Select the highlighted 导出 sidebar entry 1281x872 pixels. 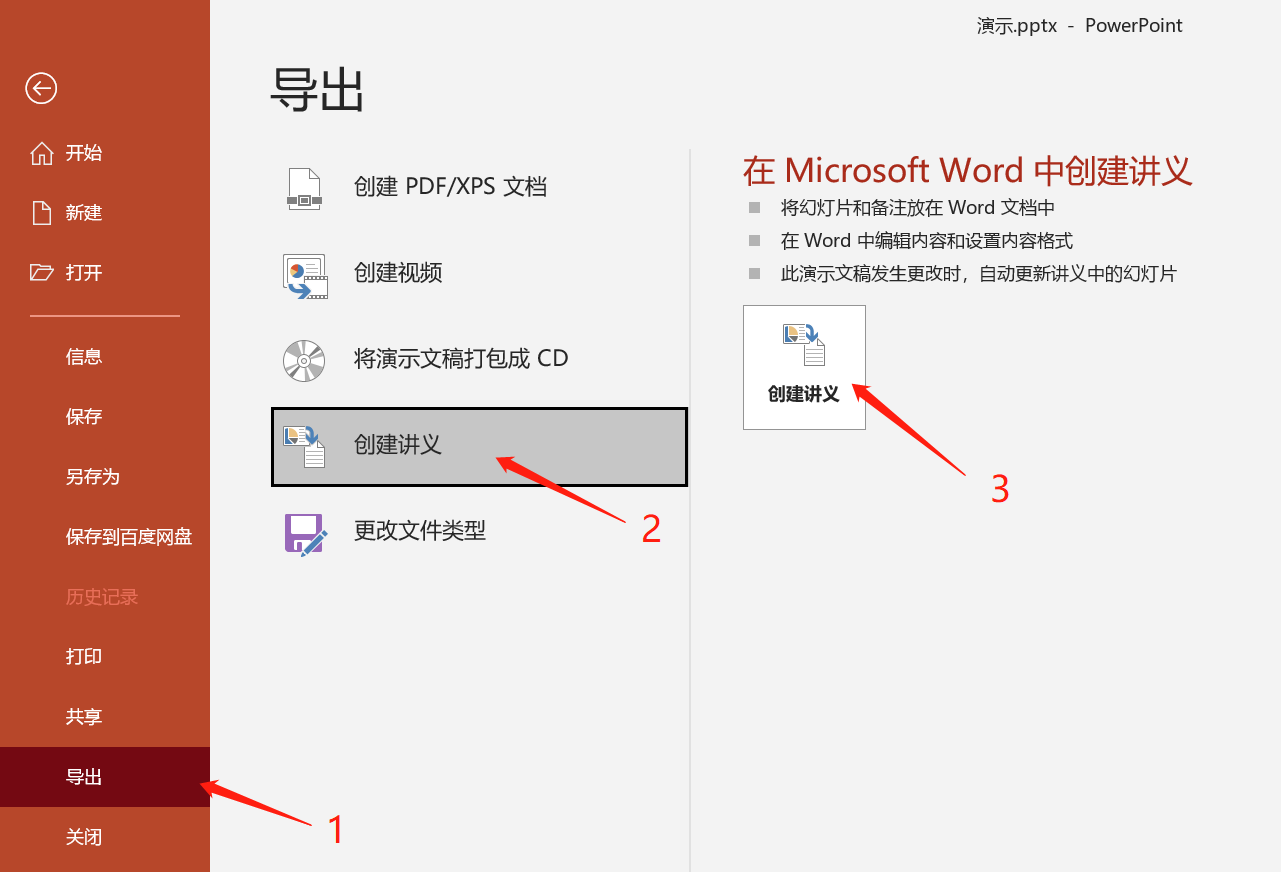click(x=84, y=776)
